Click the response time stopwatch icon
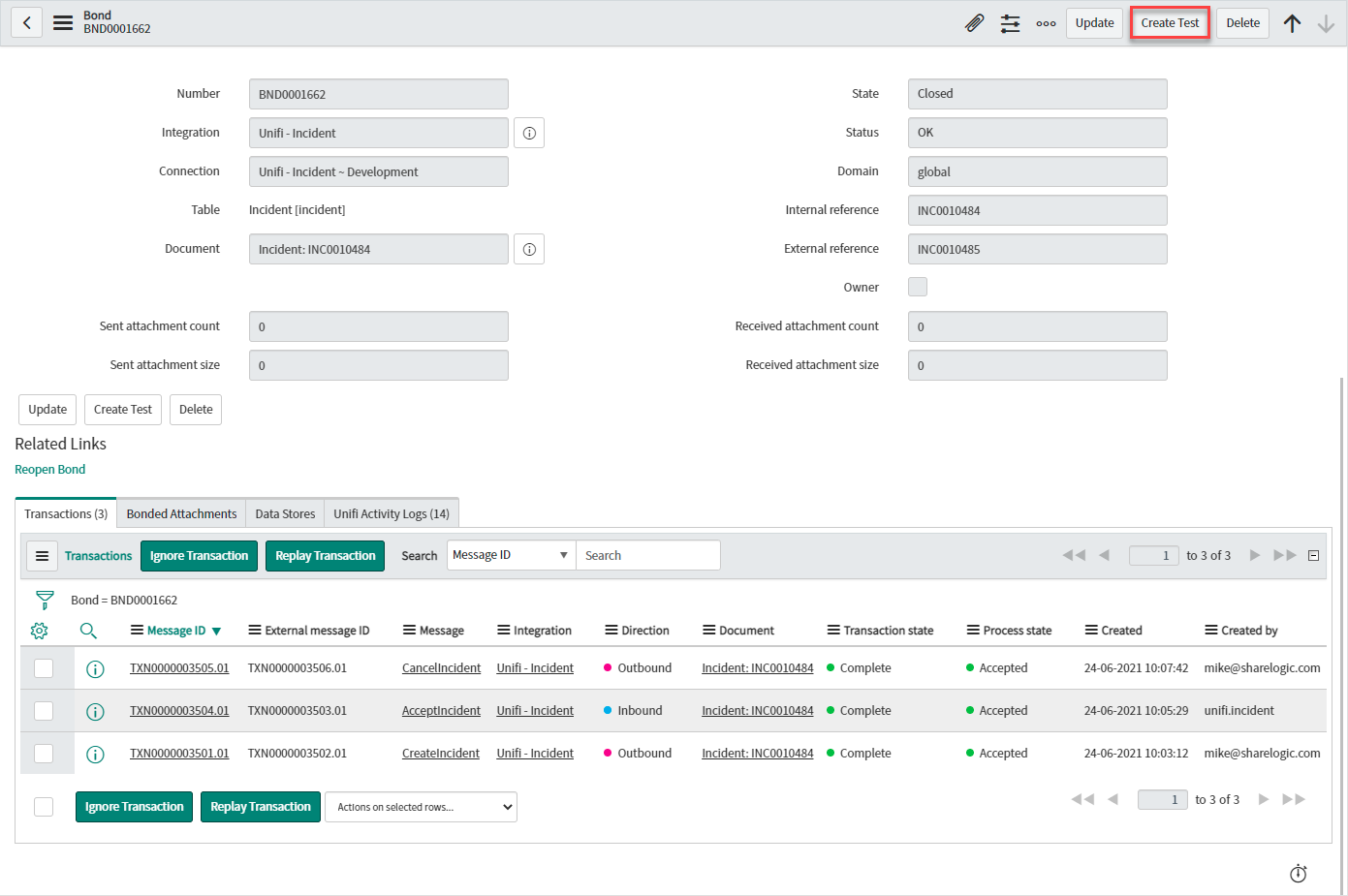Image resolution: width=1348 pixels, height=896 pixels. pos(1299,874)
